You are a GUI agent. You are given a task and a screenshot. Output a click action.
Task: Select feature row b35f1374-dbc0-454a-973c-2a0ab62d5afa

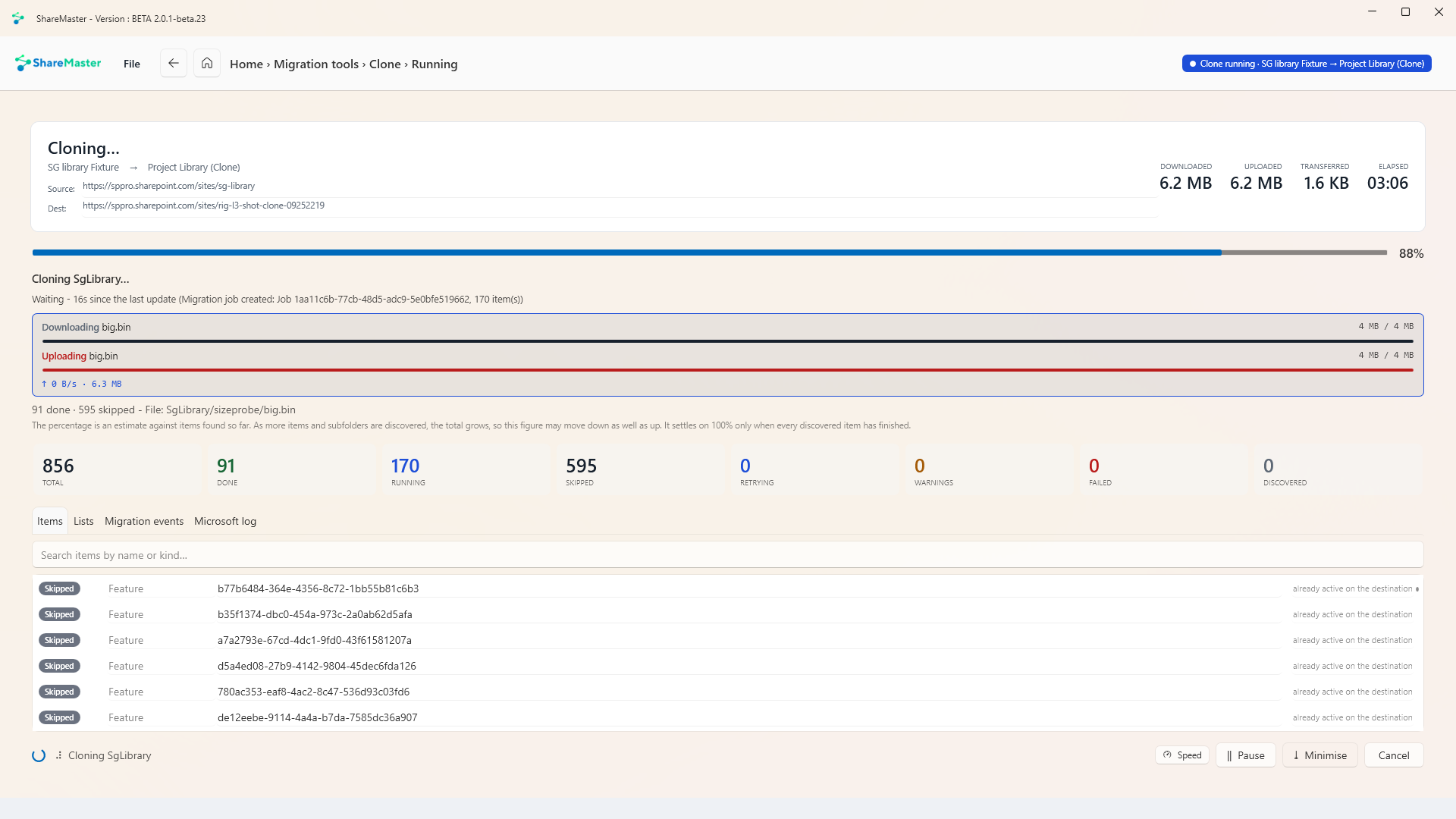tap(726, 614)
